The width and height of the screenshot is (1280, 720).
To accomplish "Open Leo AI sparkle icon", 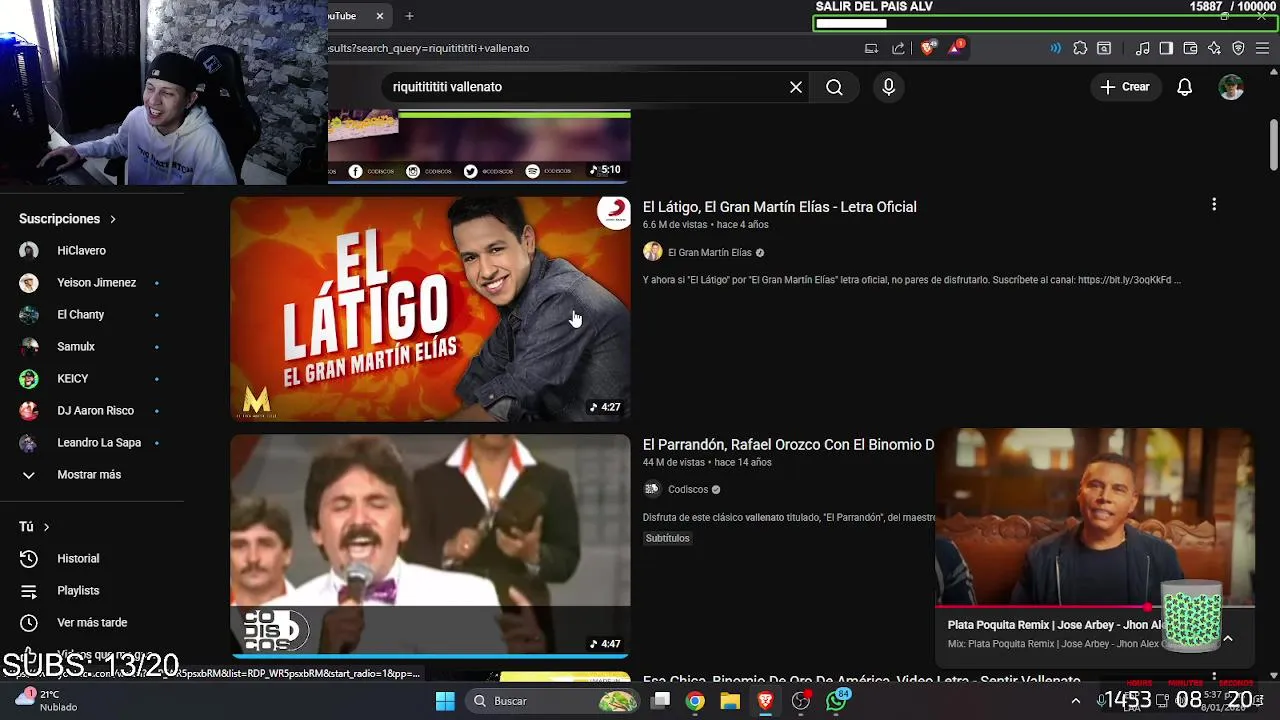I will point(1214,48).
